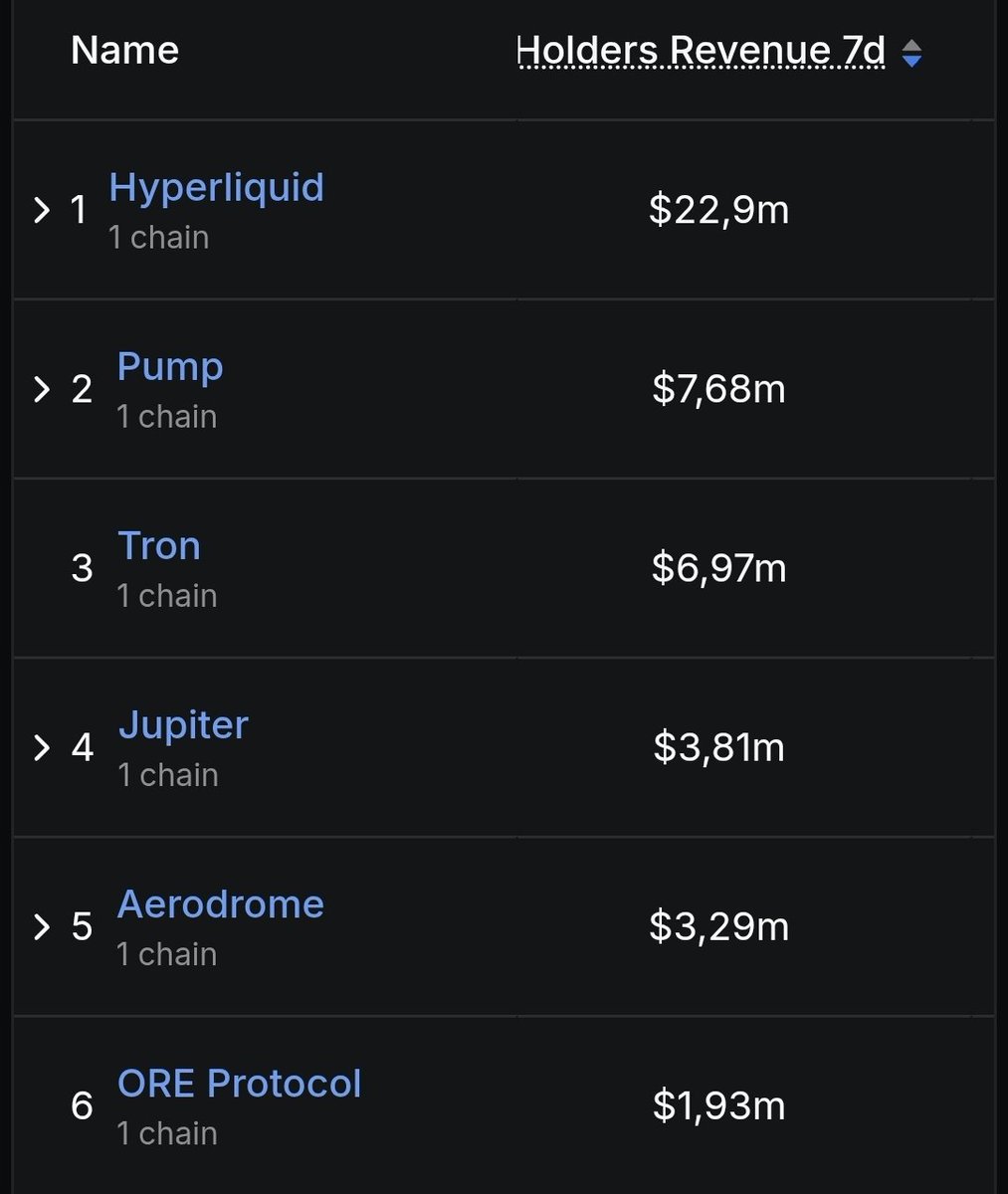The width and height of the screenshot is (1008, 1194).
Task: Visit the Aerodrome protocol page
Action: tap(220, 903)
